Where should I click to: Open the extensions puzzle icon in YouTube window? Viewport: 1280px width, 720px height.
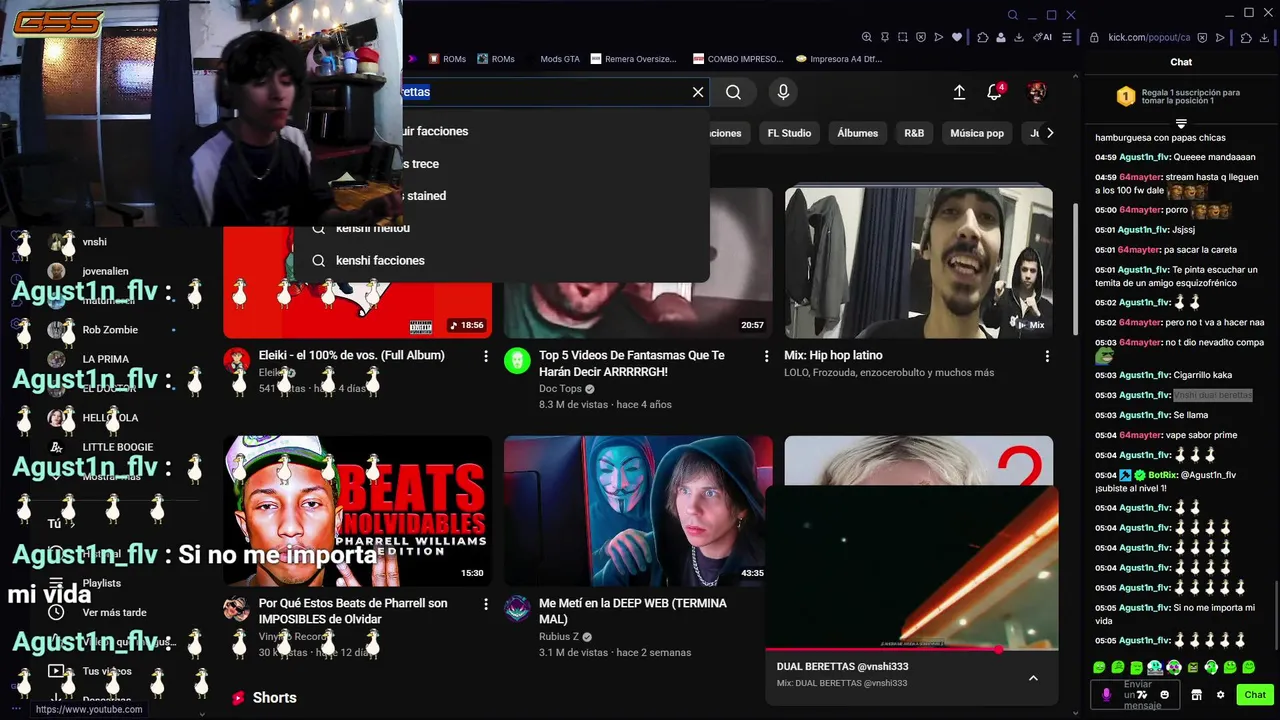[983, 37]
